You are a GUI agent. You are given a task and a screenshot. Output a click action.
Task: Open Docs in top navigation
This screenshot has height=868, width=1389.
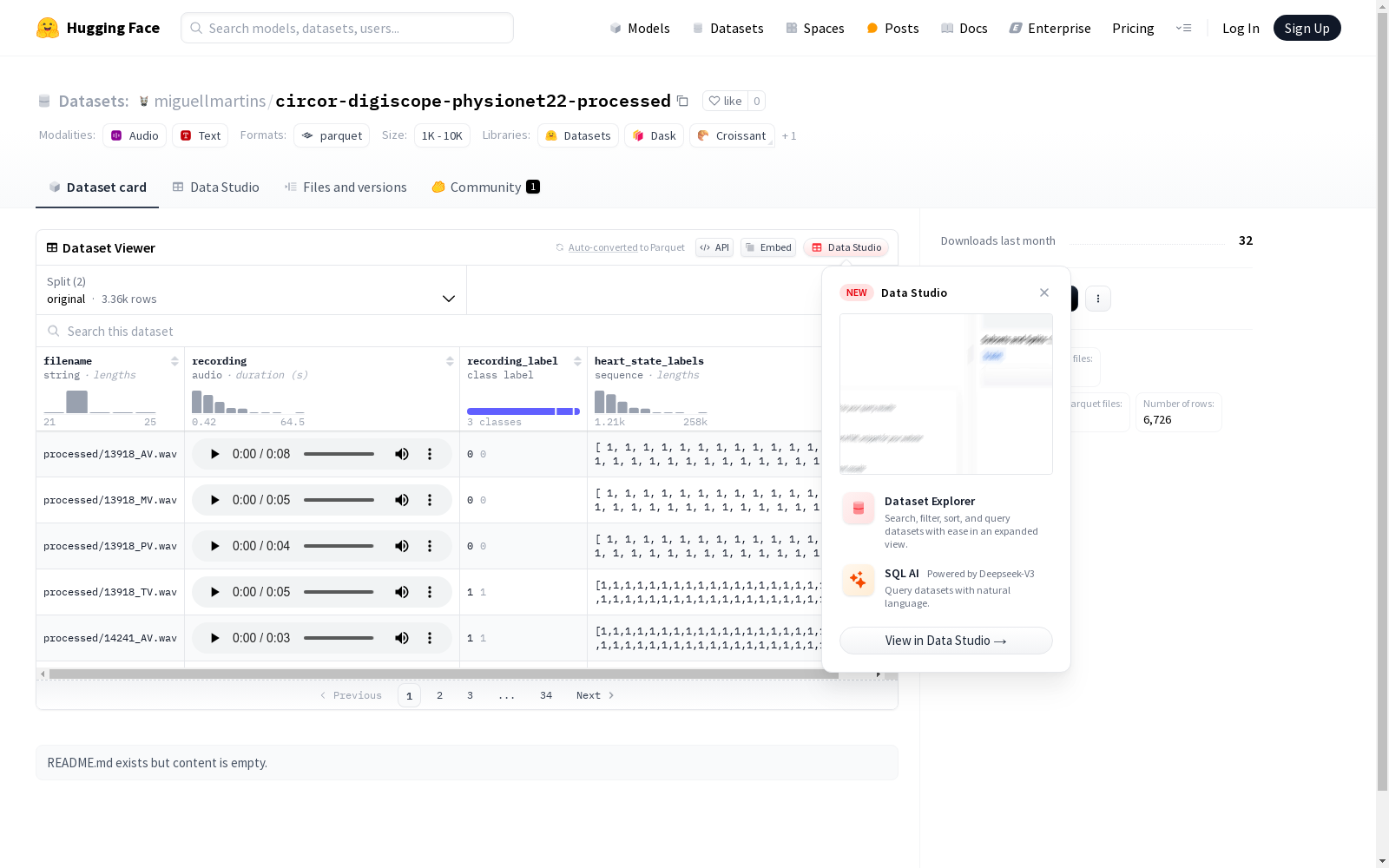click(964, 28)
